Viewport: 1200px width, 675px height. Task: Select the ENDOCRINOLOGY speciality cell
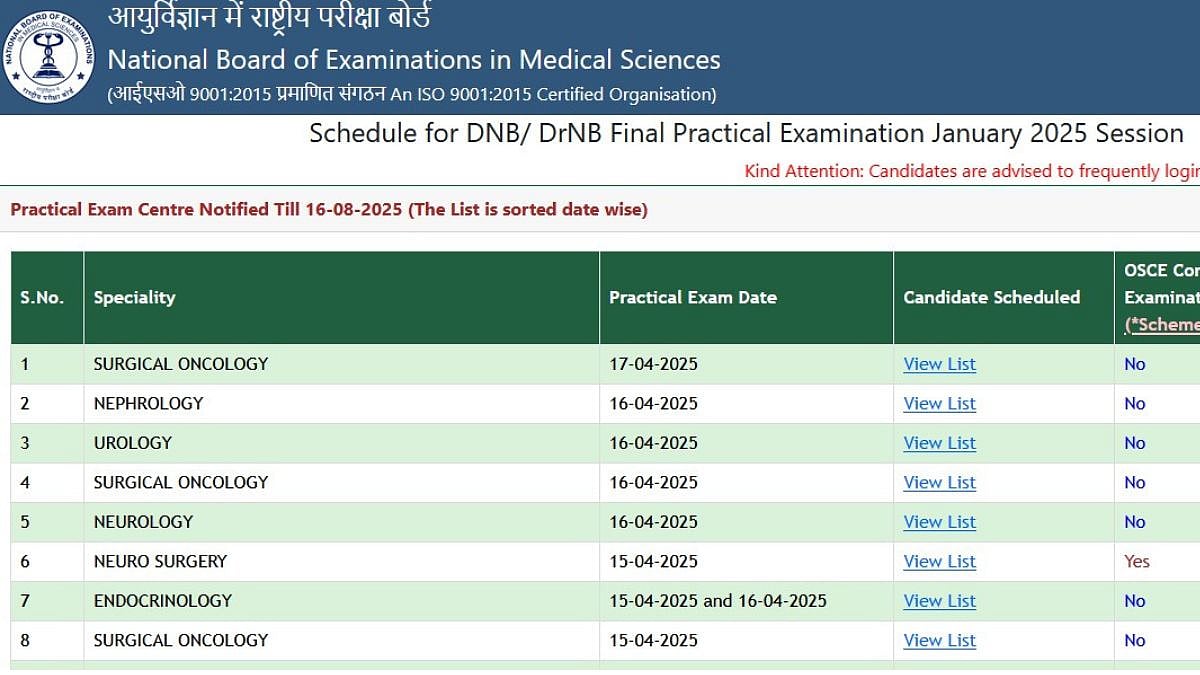pyautogui.click(x=162, y=601)
